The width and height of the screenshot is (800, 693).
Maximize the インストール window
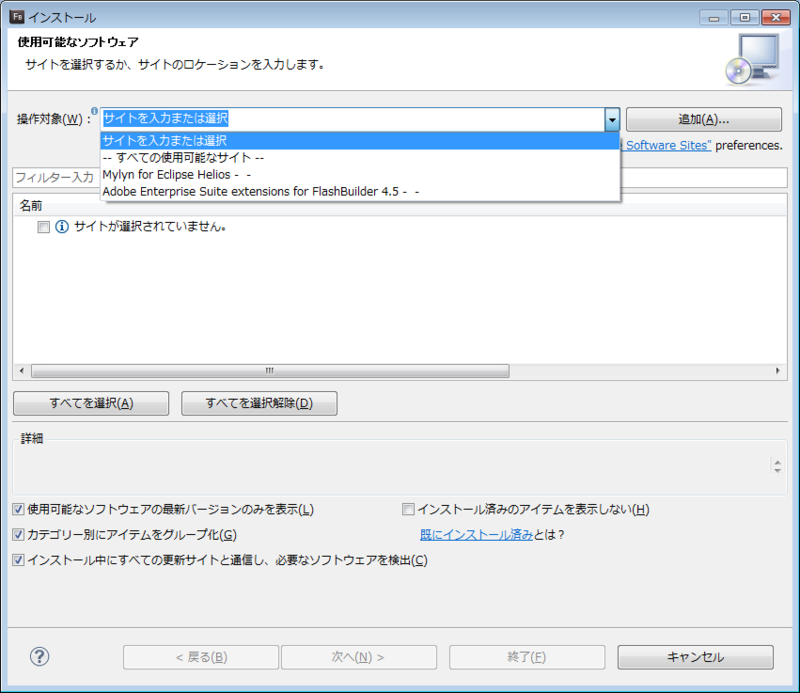pos(744,18)
